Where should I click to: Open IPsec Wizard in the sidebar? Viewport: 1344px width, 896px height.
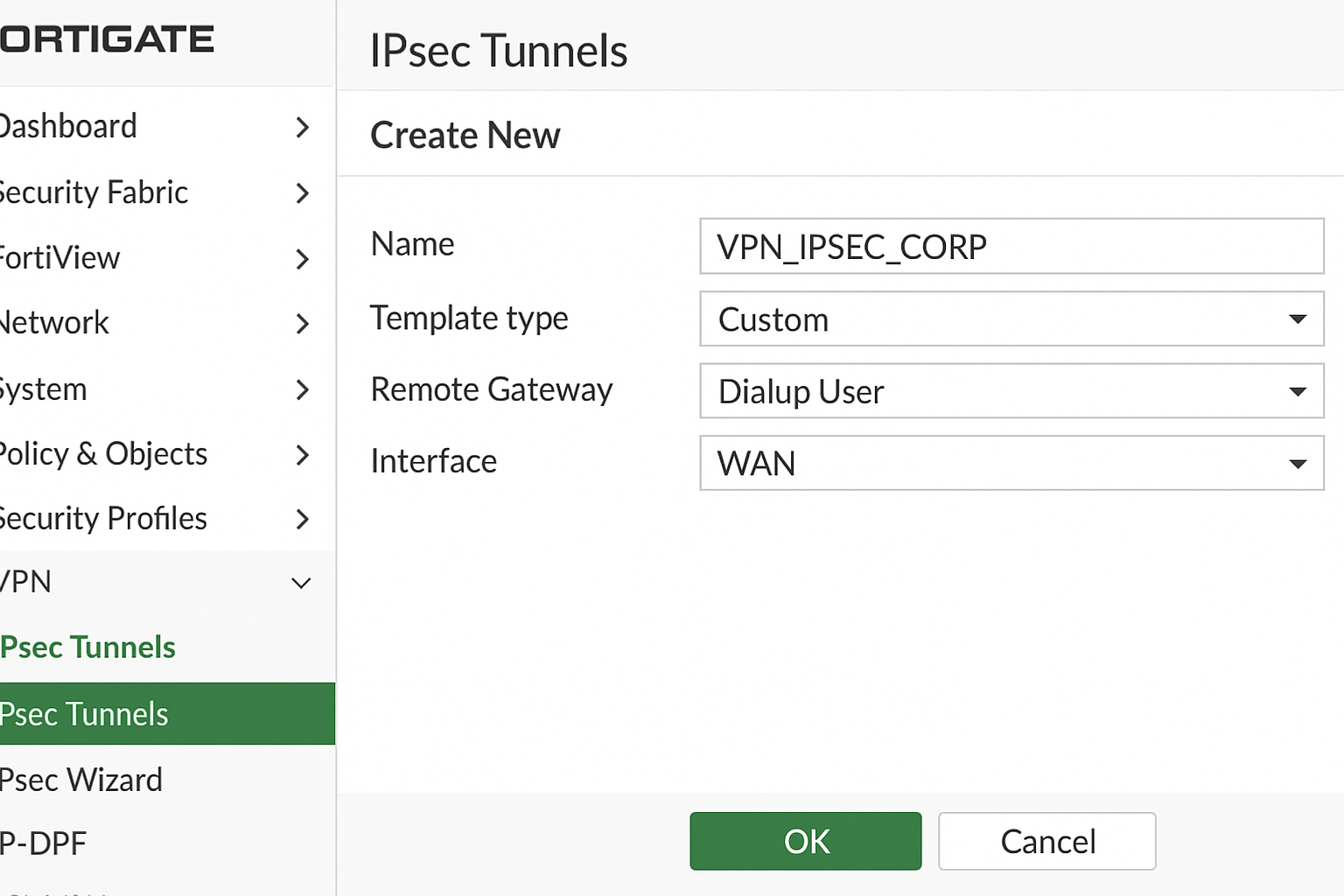[x=81, y=780]
